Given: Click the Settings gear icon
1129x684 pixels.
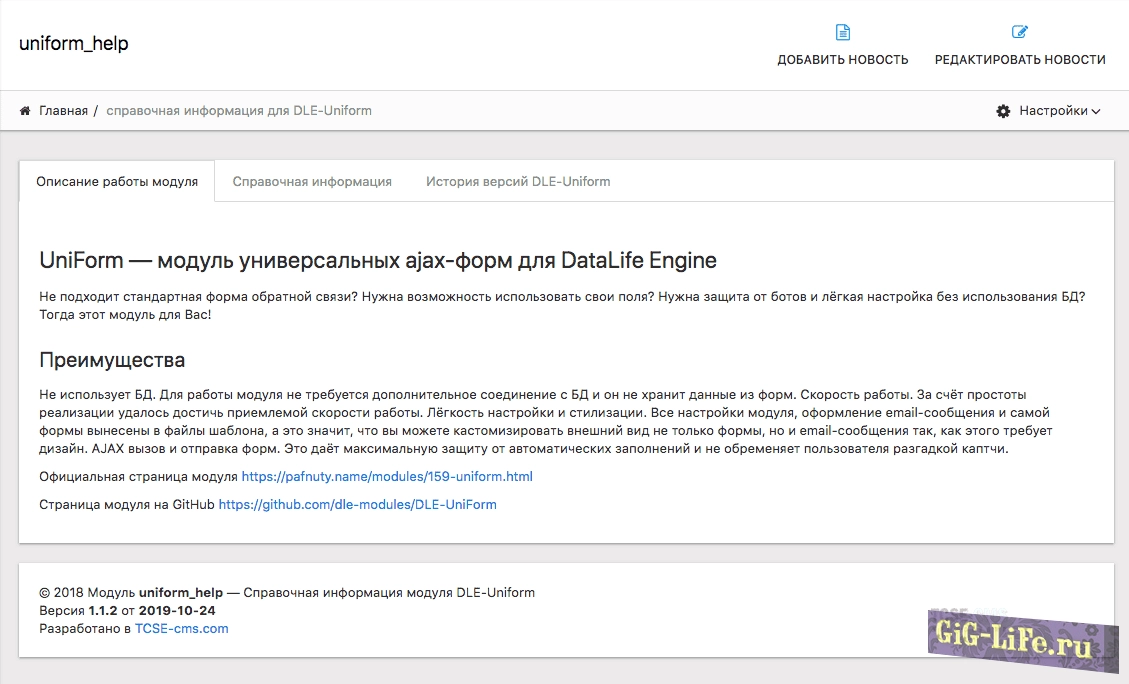Looking at the screenshot, I should click(x=1003, y=111).
